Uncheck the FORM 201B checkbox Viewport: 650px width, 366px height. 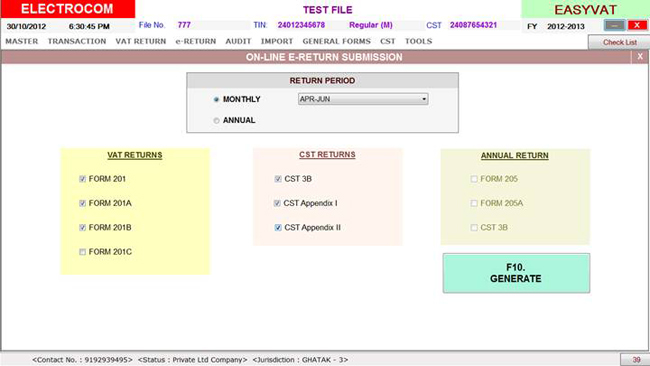pyautogui.click(x=82, y=228)
